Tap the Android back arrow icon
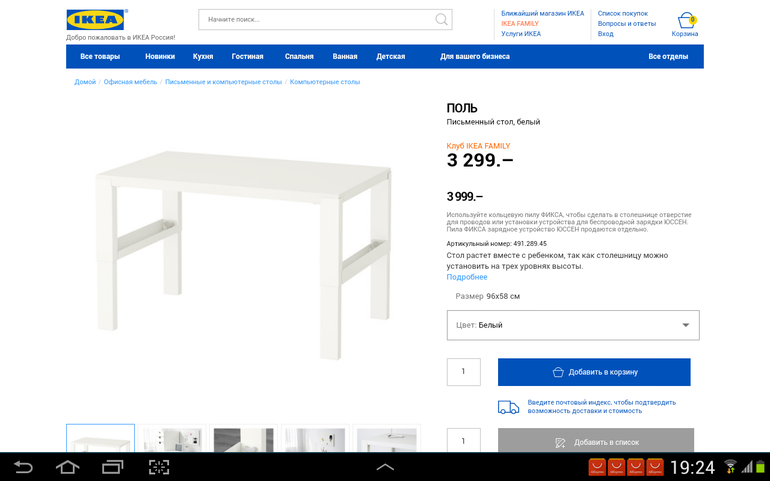The image size is (770, 481). coord(23,467)
